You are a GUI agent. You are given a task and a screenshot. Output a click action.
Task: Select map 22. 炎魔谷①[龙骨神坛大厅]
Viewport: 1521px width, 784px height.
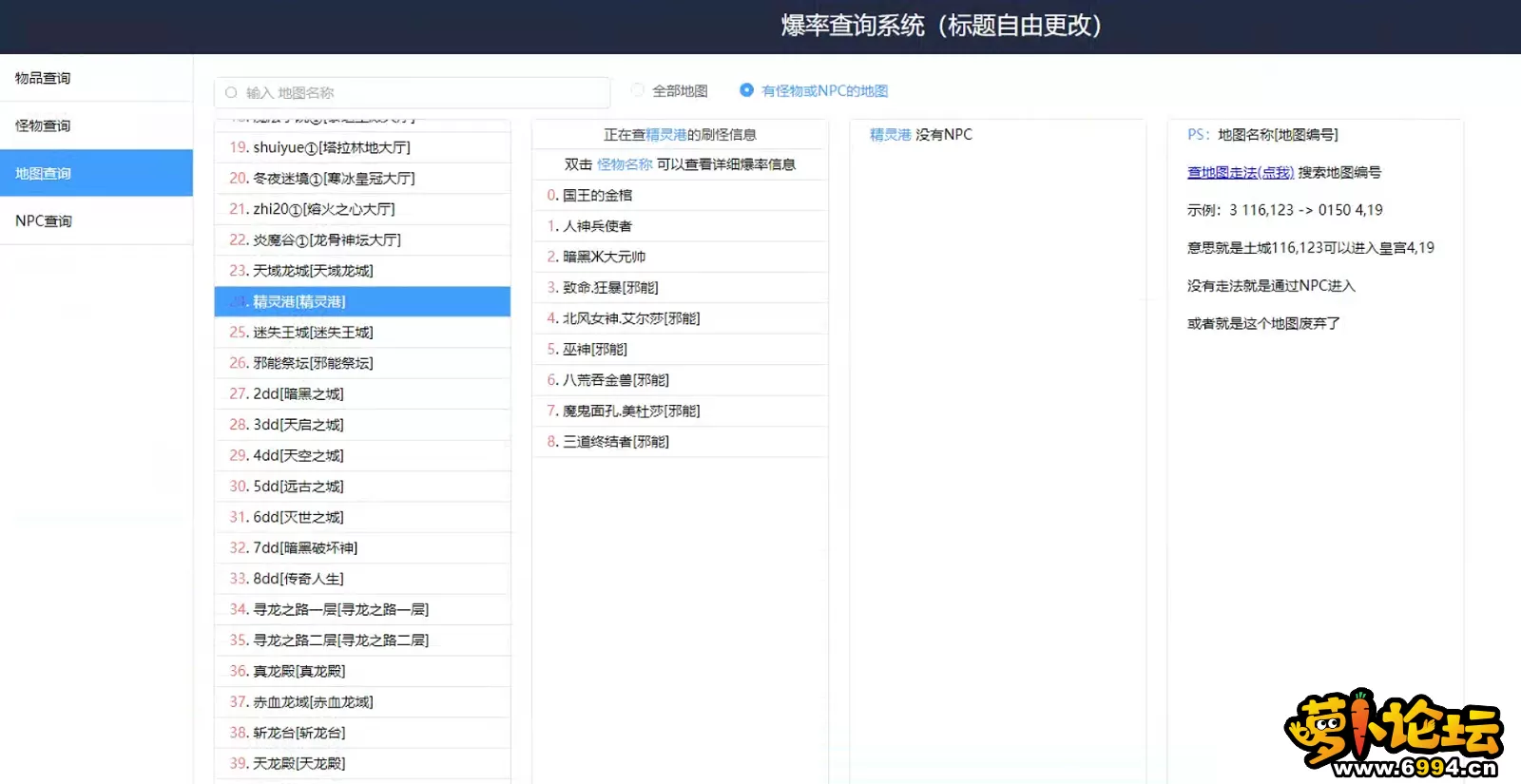click(362, 240)
